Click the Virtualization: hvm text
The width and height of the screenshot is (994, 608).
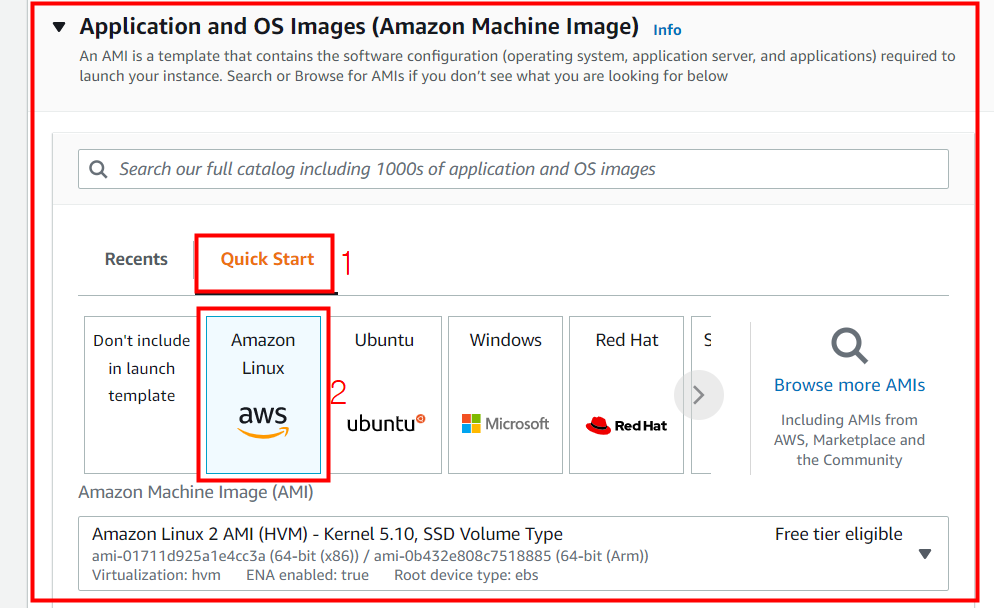click(x=157, y=575)
